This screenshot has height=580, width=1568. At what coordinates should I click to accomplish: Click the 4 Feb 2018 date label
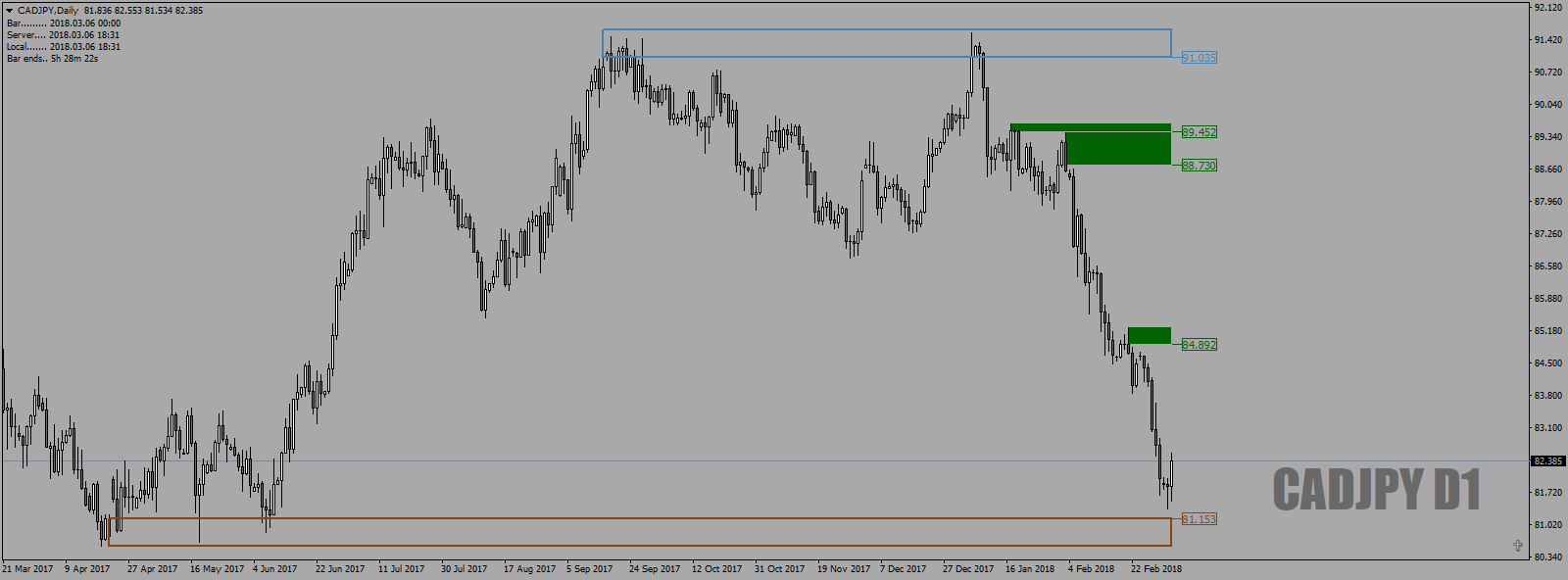pos(1092,569)
